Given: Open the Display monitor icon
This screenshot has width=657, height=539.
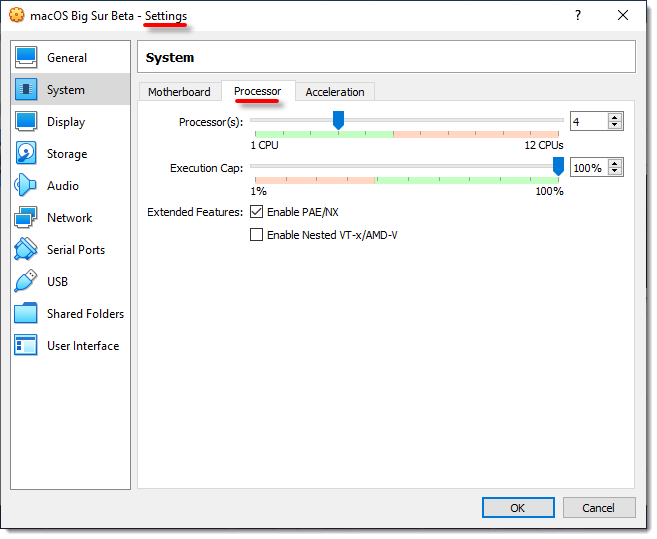Looking at the screenshot, I should pyautogui.click(x=26, y=122).
